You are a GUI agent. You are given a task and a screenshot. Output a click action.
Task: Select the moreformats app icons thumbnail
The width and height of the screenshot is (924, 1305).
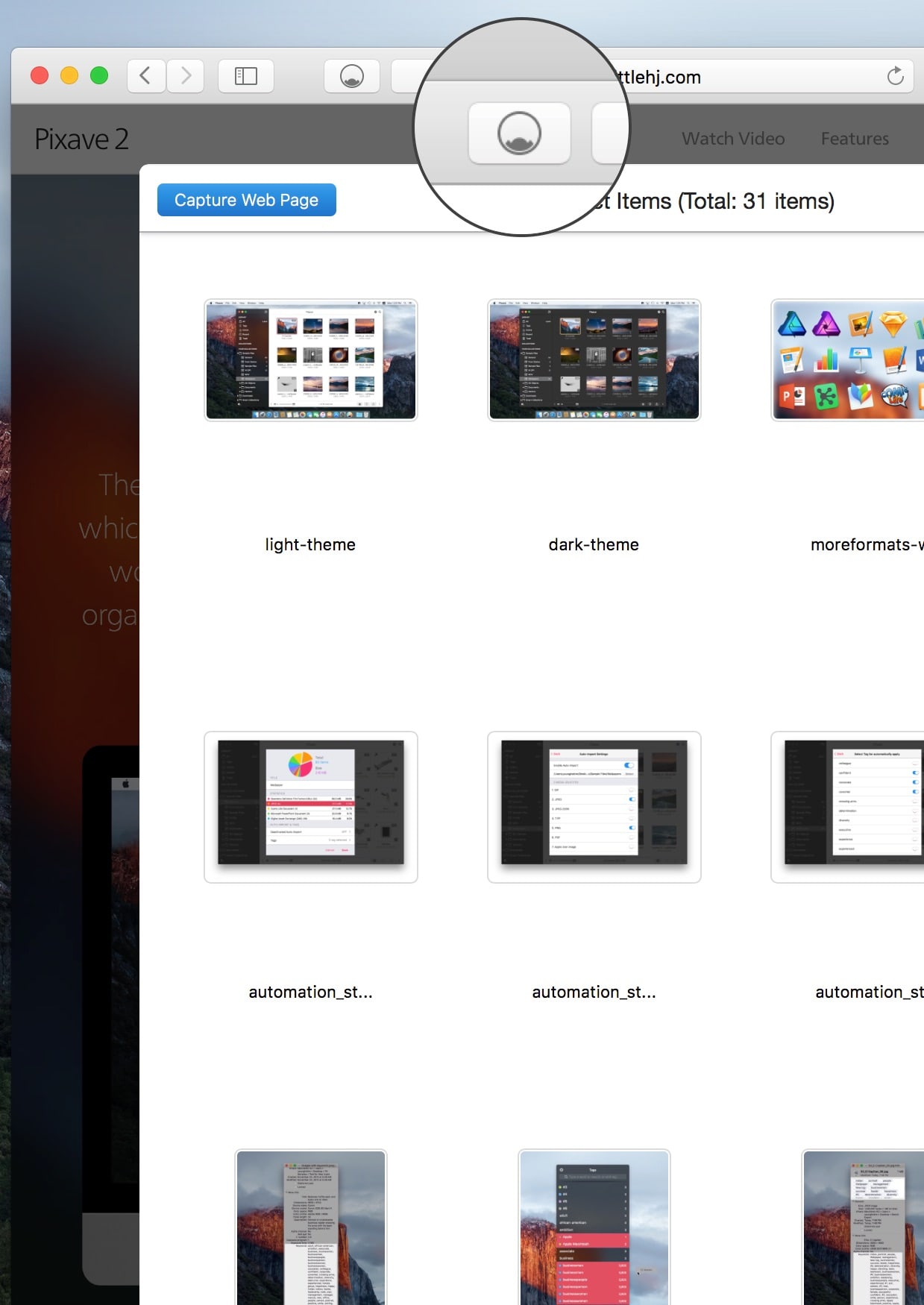pos(848,360)
